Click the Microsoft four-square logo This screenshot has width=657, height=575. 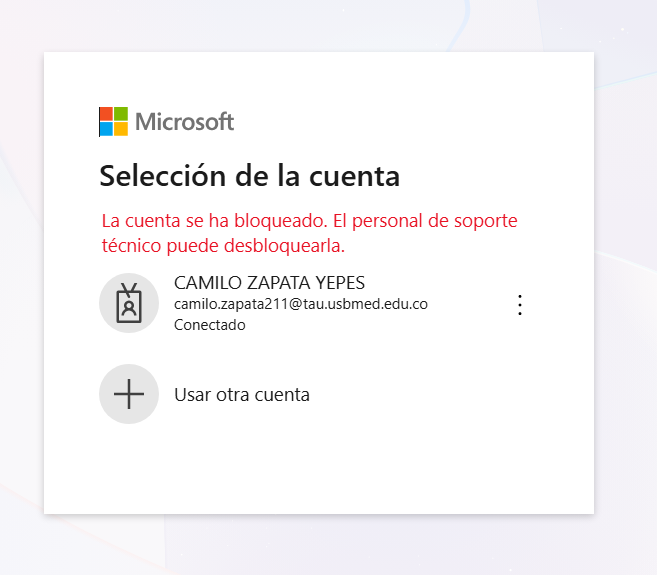(x=114, y=122)
